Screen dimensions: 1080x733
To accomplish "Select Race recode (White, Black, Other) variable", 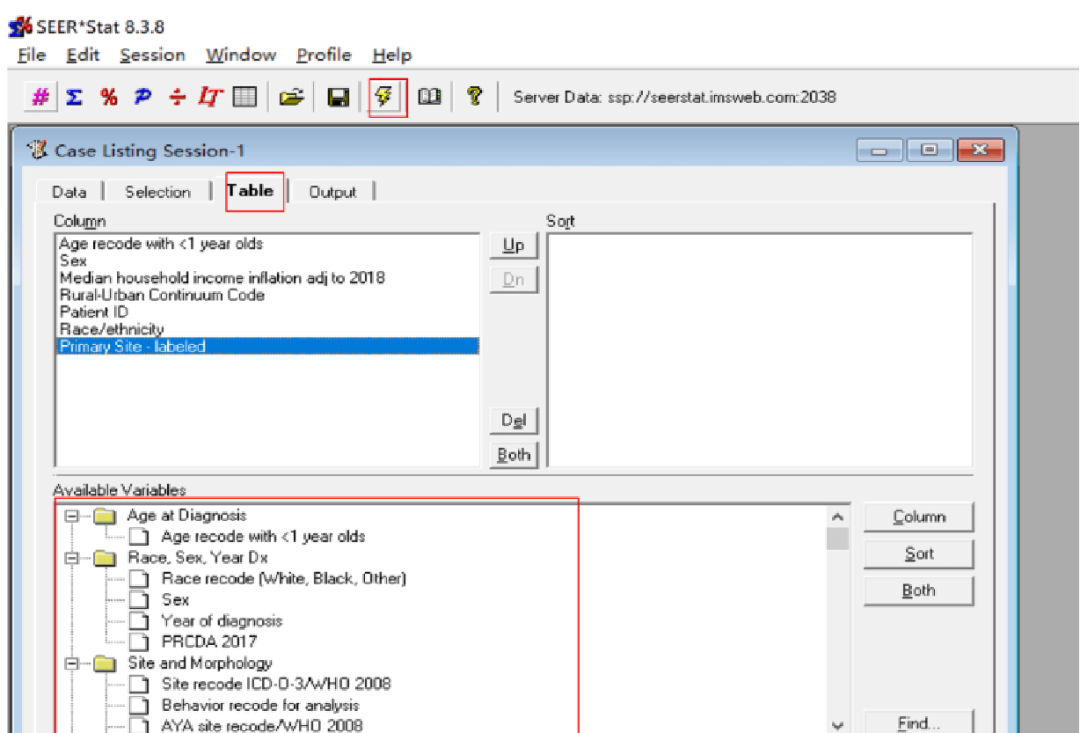I will 284,579.
